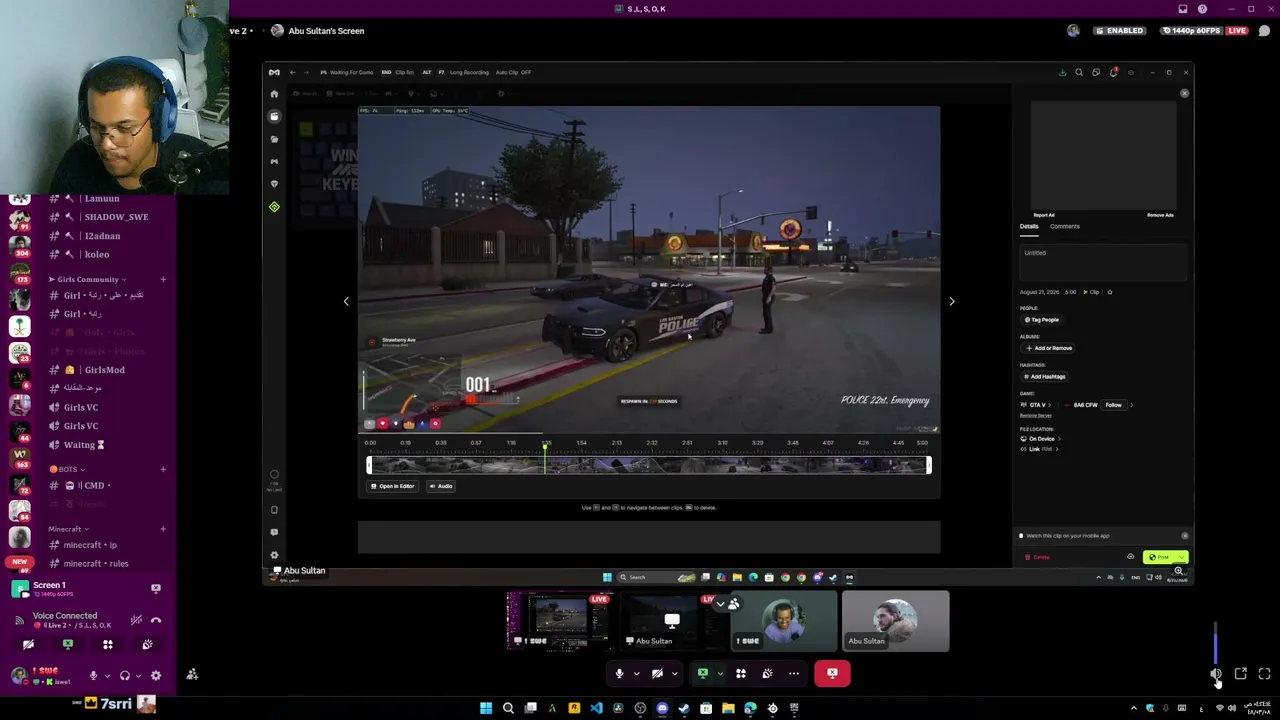Add a channel to Girls Community
1280x720 pixels.
point(163,279)
